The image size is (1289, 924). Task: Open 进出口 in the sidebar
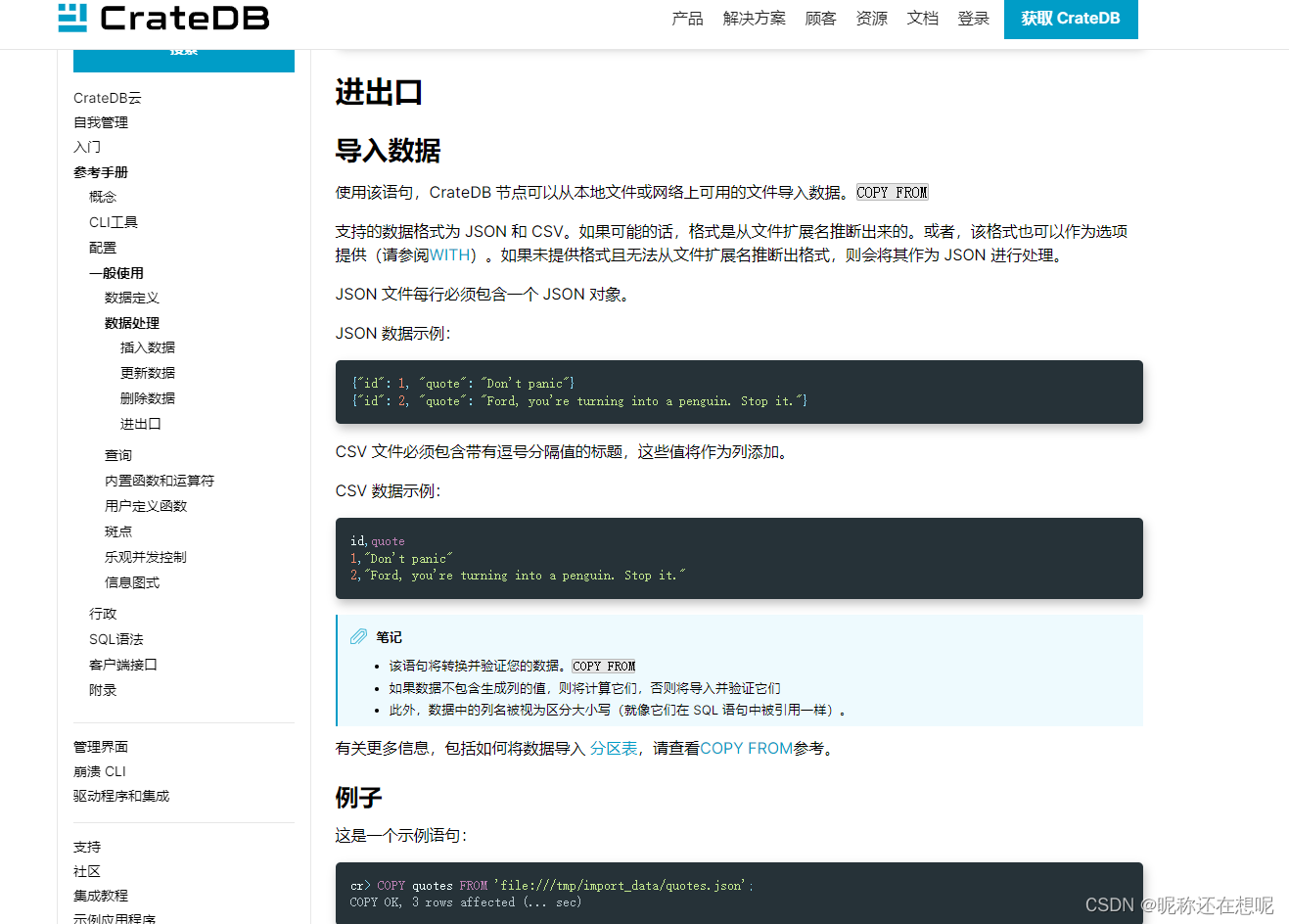point(141,424)
